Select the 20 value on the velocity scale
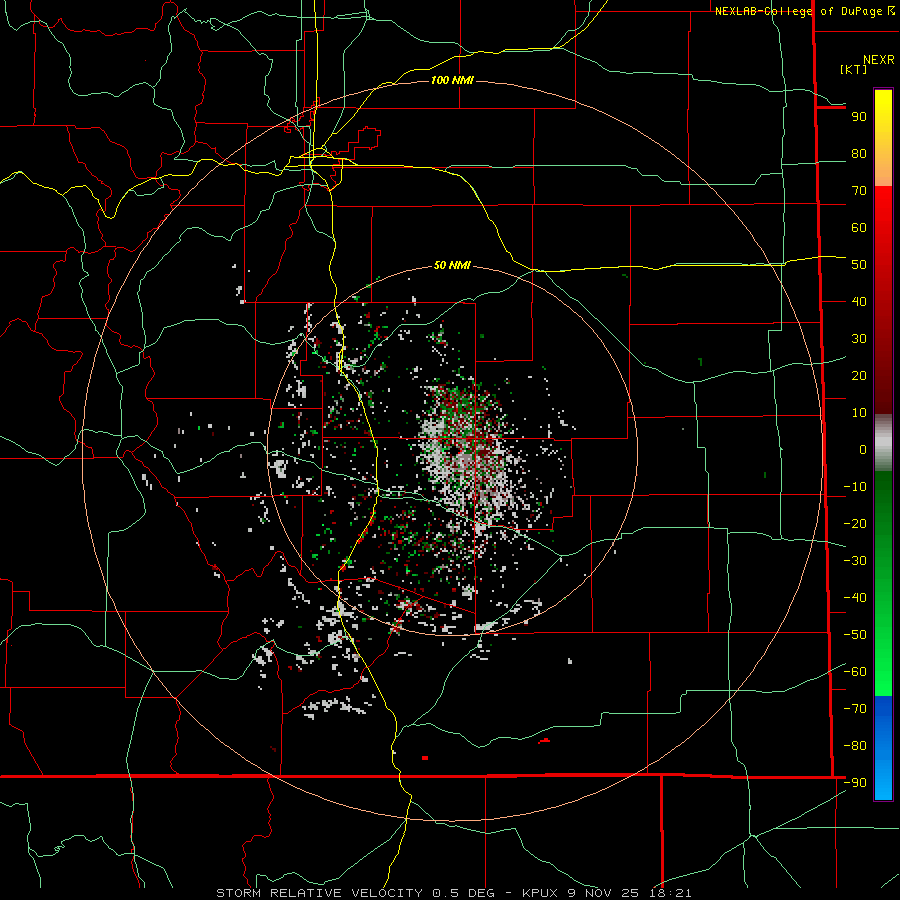 [859, 376]
